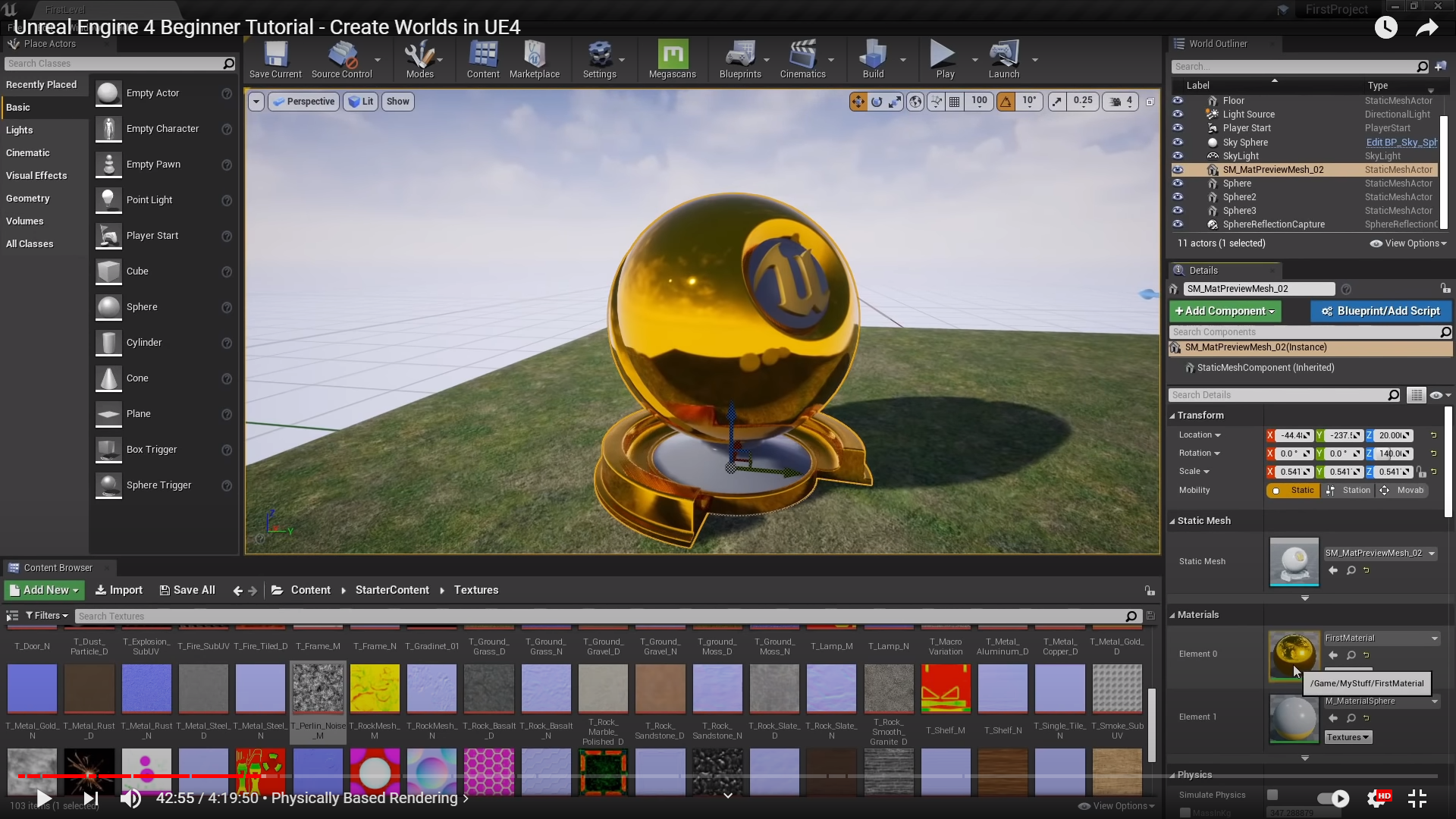
Task: Select the Geometry category tab
Action: tap(28, 199)
